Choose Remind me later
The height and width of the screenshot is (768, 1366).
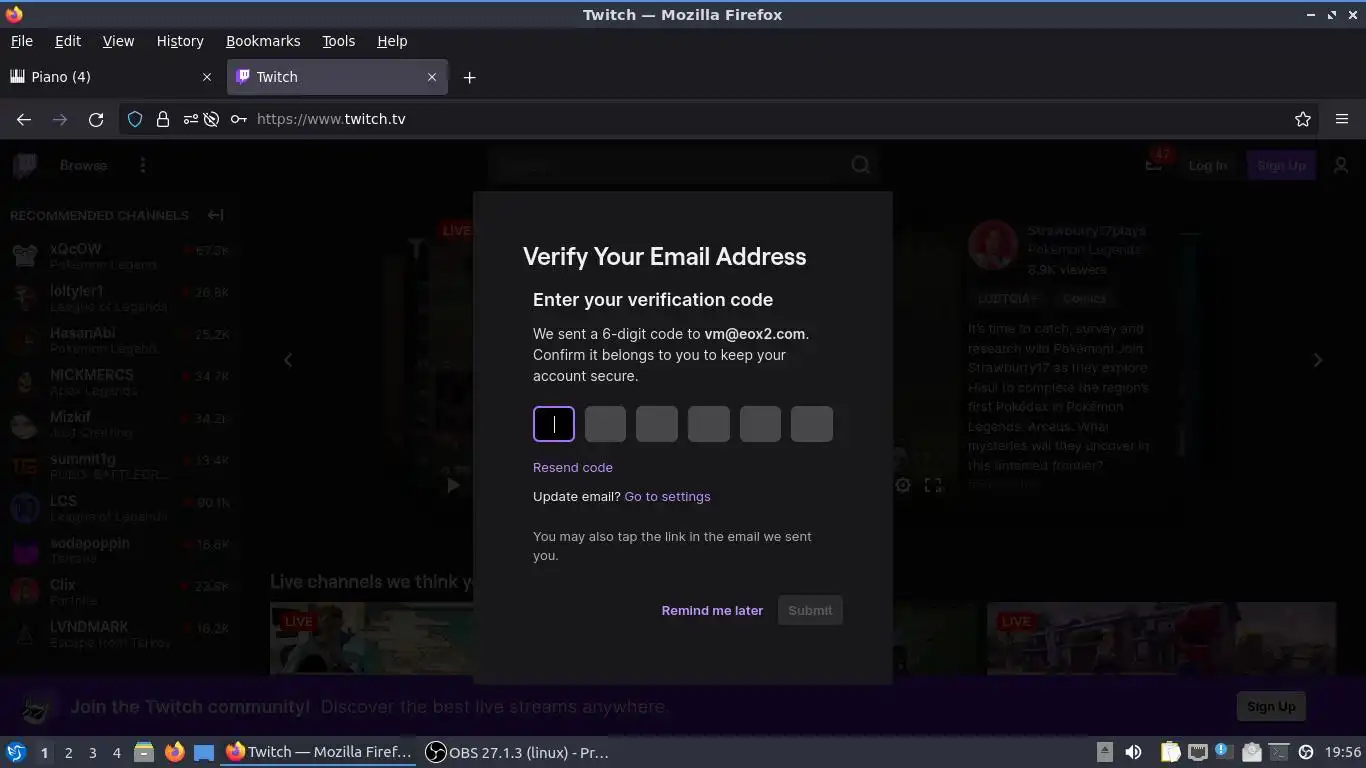[712, 610]
